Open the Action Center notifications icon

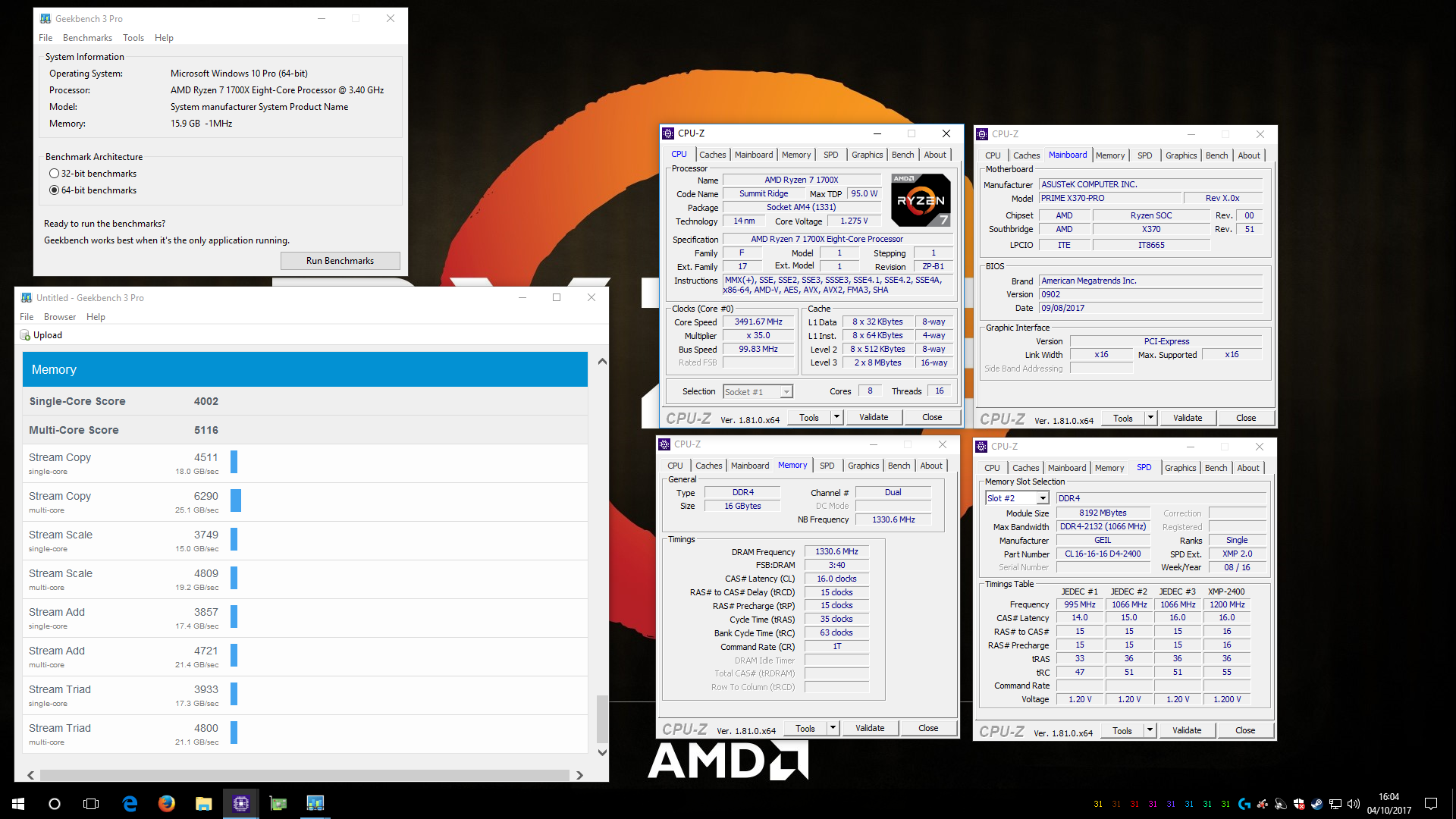click(1431, 804)
